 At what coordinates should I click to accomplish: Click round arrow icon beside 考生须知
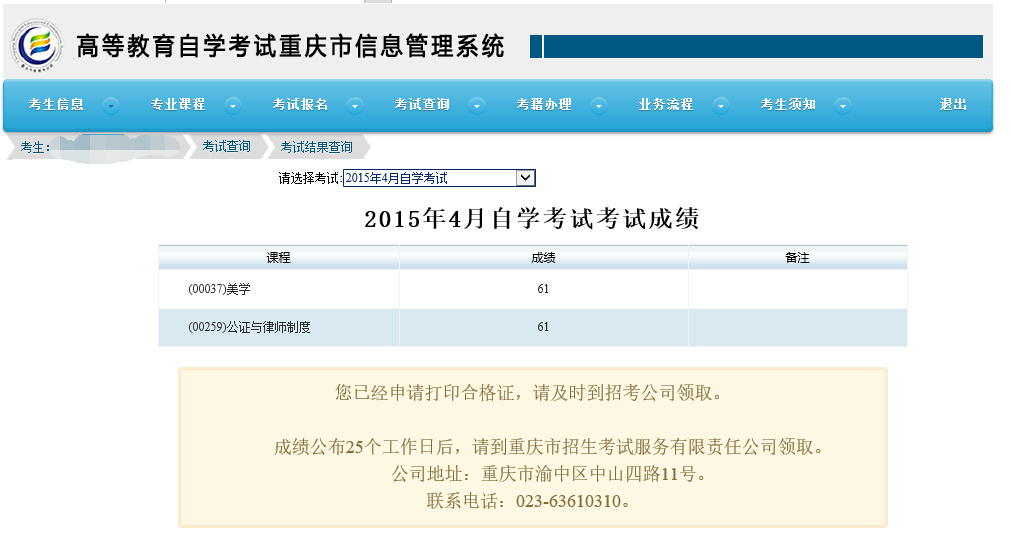(x=843, y=105)
